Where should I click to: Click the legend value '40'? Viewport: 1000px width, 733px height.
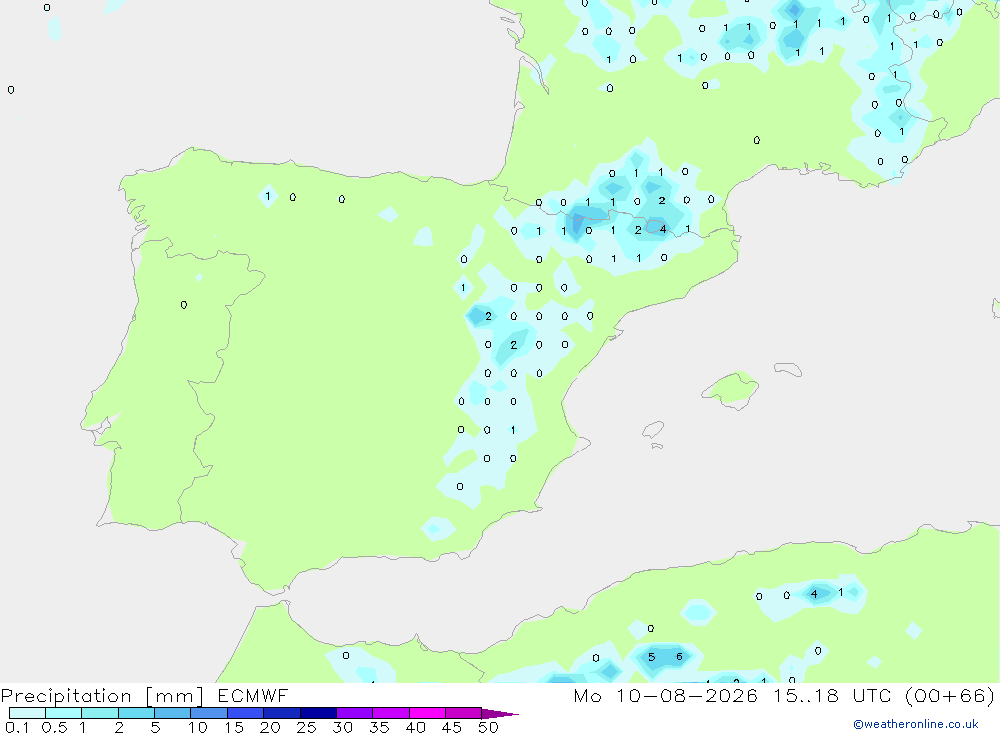click(416, 727)
